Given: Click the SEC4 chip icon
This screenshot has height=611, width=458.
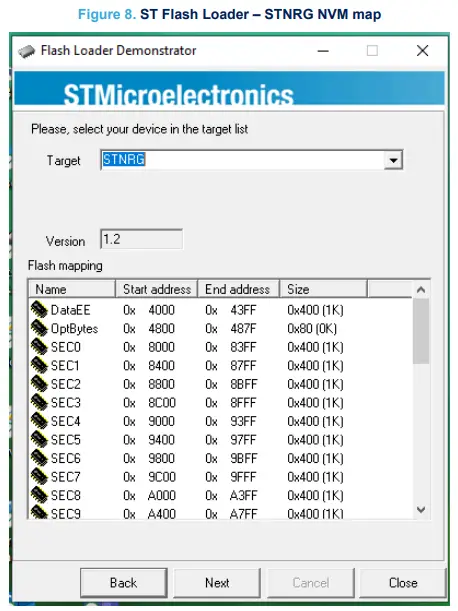Looking at the screenshot, I should [x=39, y=421].
